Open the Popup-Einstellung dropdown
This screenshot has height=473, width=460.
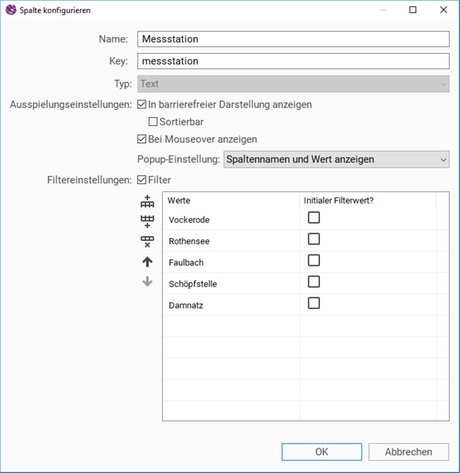coord(336,159)
